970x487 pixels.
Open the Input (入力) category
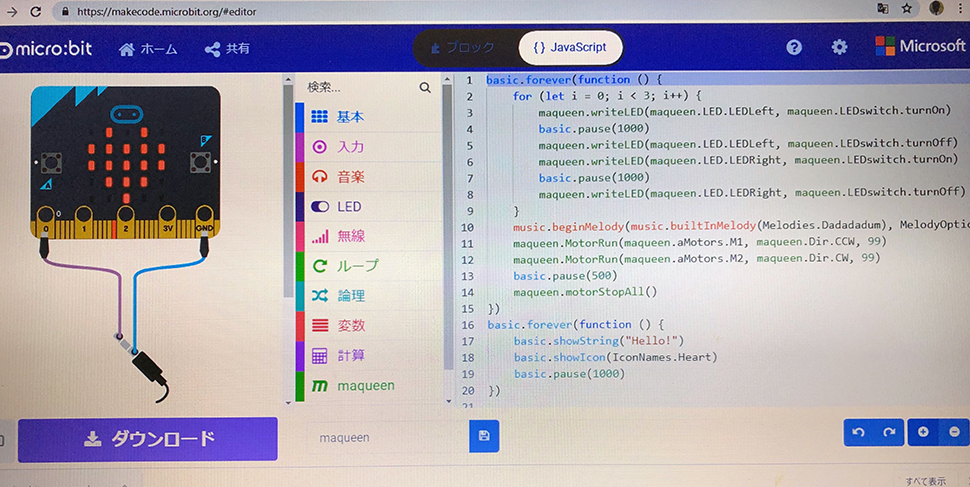368,147
